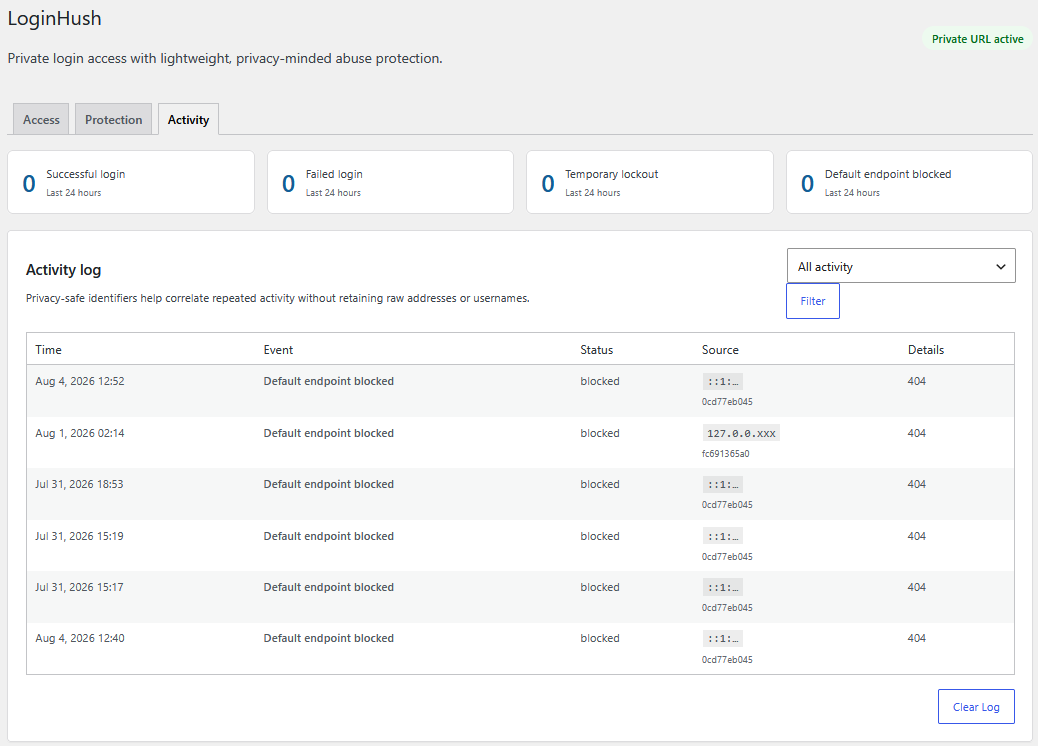Click the Aug 4, 2026 12:40 timestamp
This screenshot has width=1038, height=746.
click(79, 638)
